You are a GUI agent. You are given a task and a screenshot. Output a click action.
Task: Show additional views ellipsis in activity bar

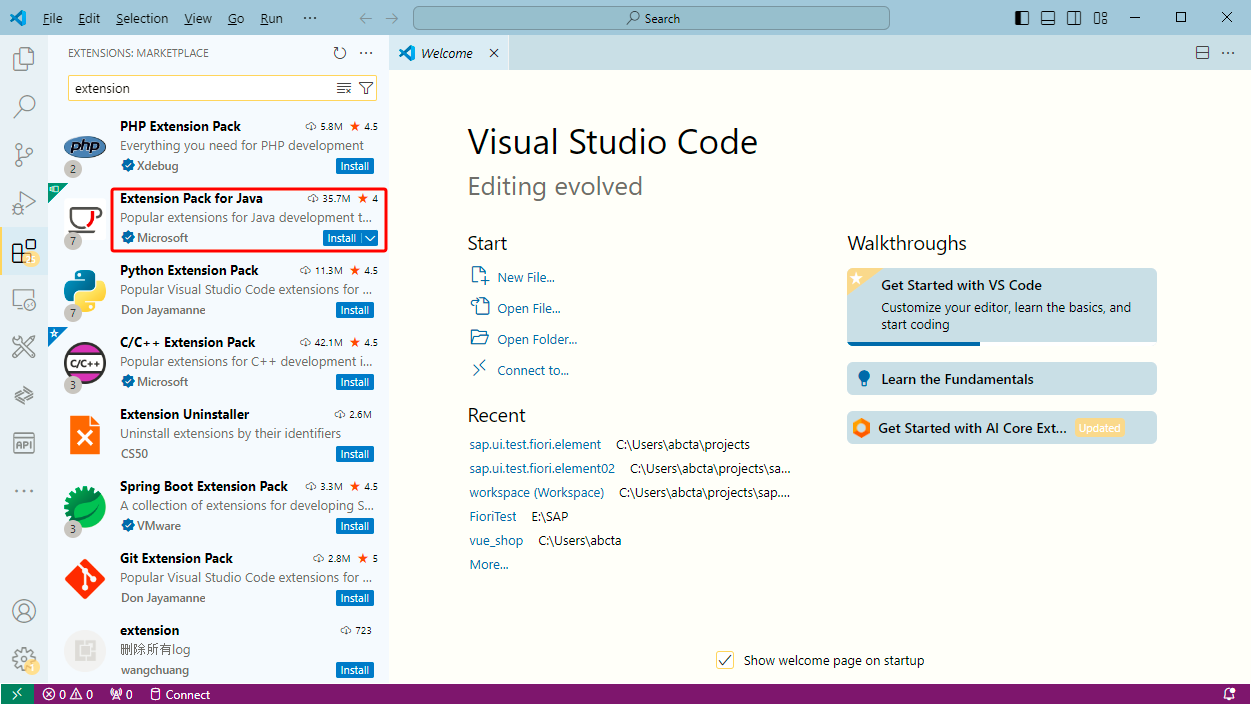[x=23, y=491]
